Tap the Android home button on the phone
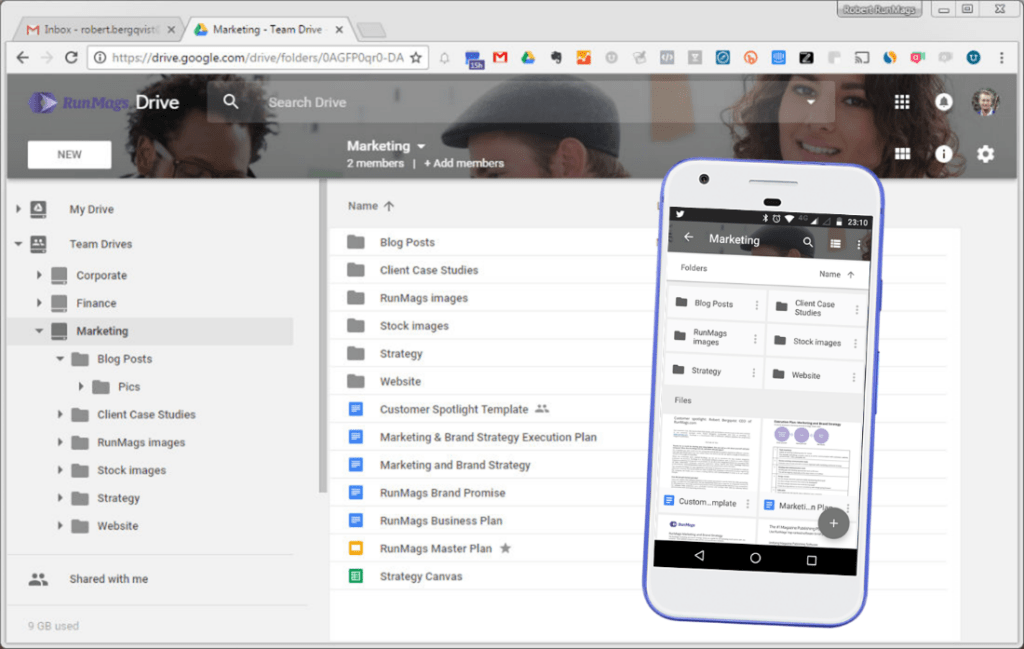Viewport: 1024px width, 649px height. coord(755,558)
